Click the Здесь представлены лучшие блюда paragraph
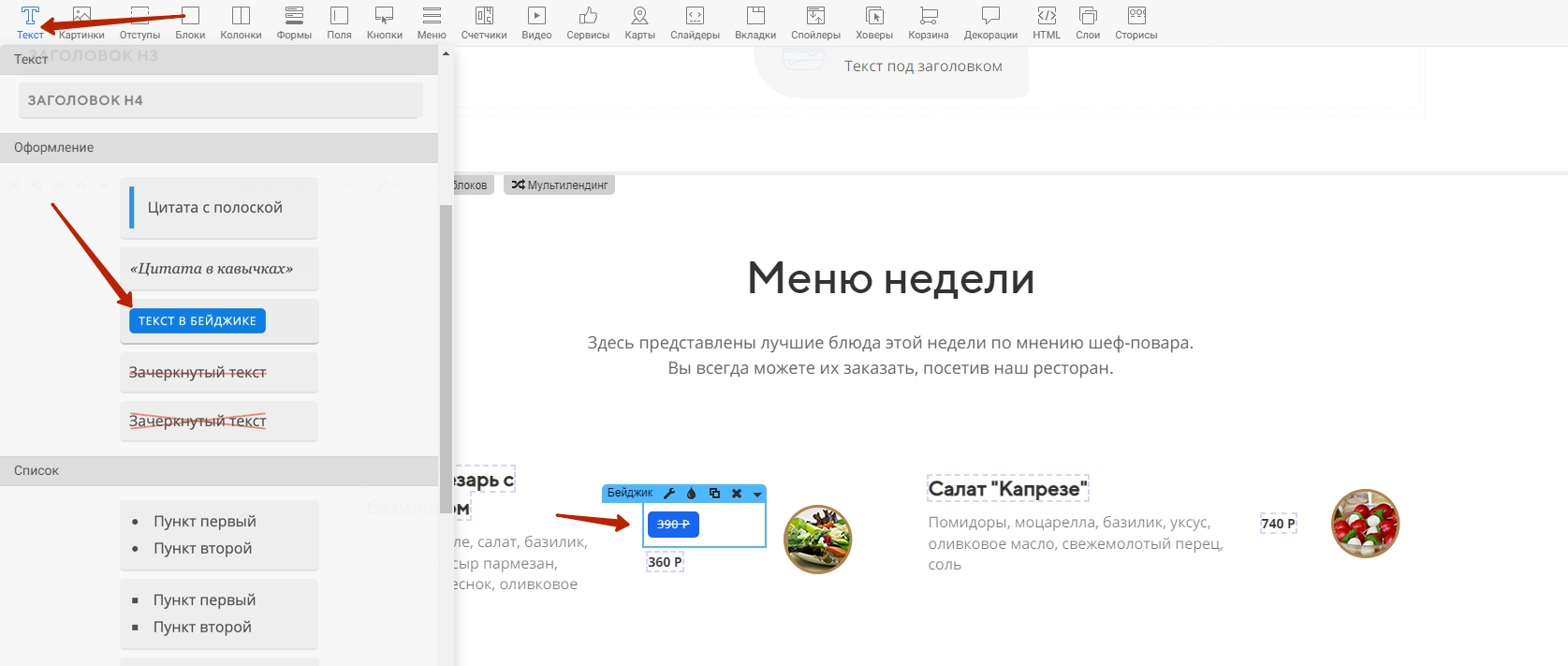 890,355
